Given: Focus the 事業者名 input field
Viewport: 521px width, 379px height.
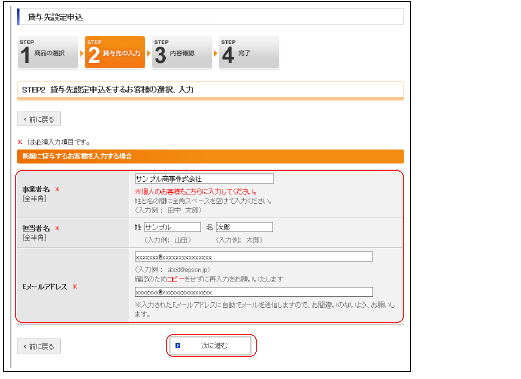Looking at the screenshot, I should click(204, 179).
